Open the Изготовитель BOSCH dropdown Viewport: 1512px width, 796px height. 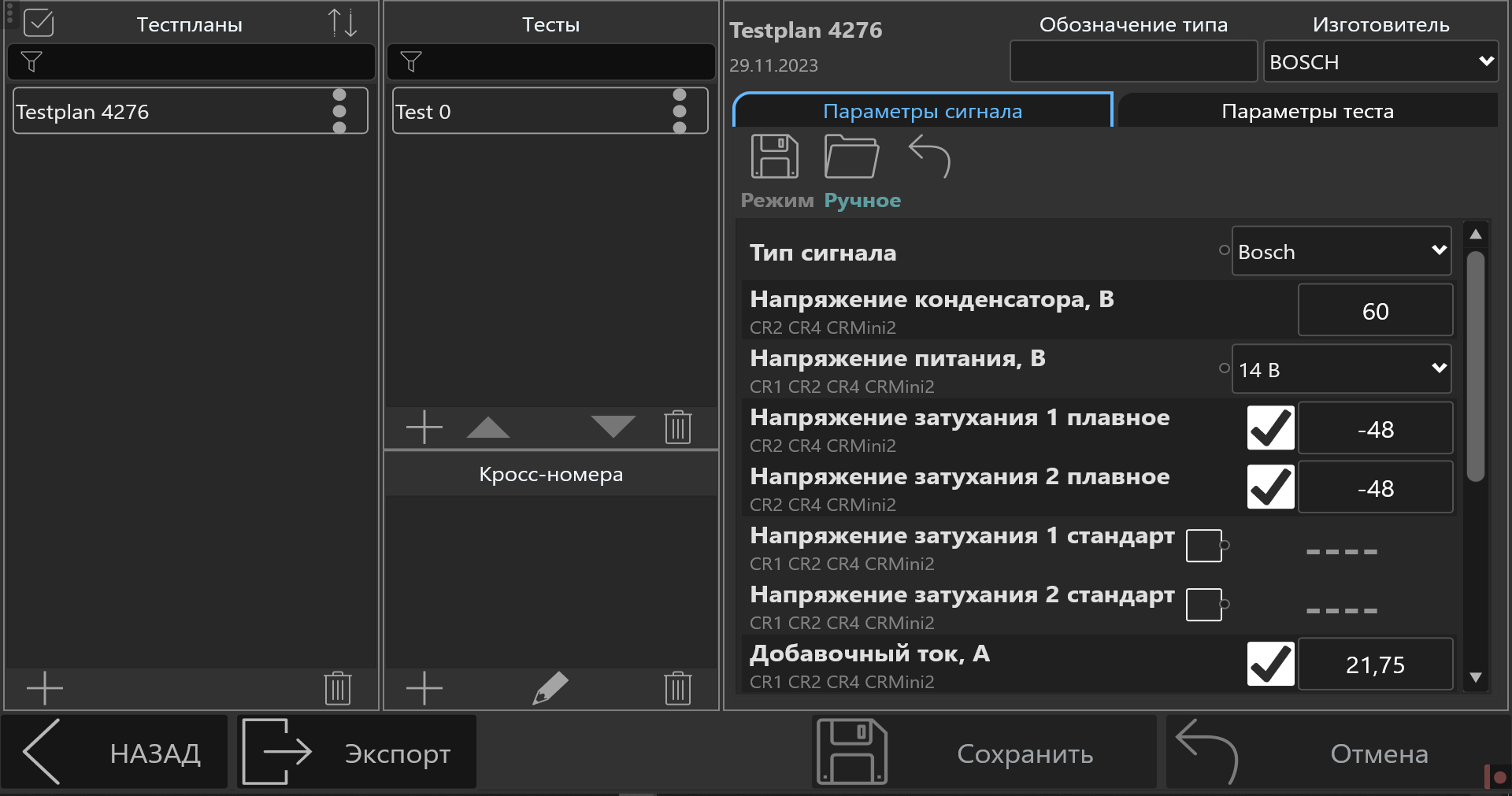(x=1381, y=61)
